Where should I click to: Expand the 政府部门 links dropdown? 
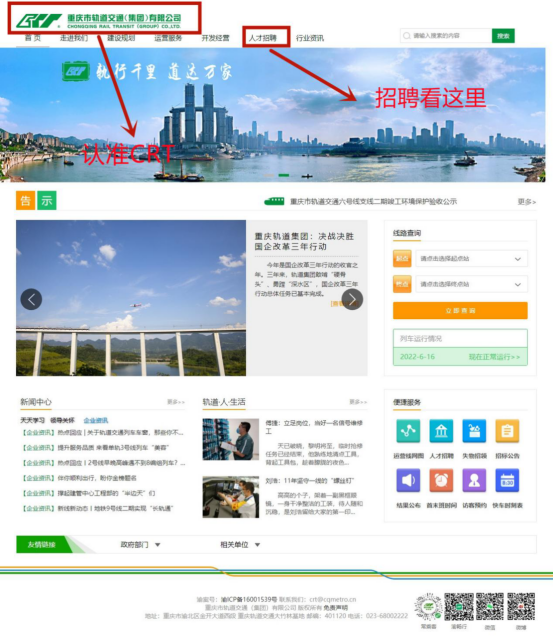[x=140, y=545]
